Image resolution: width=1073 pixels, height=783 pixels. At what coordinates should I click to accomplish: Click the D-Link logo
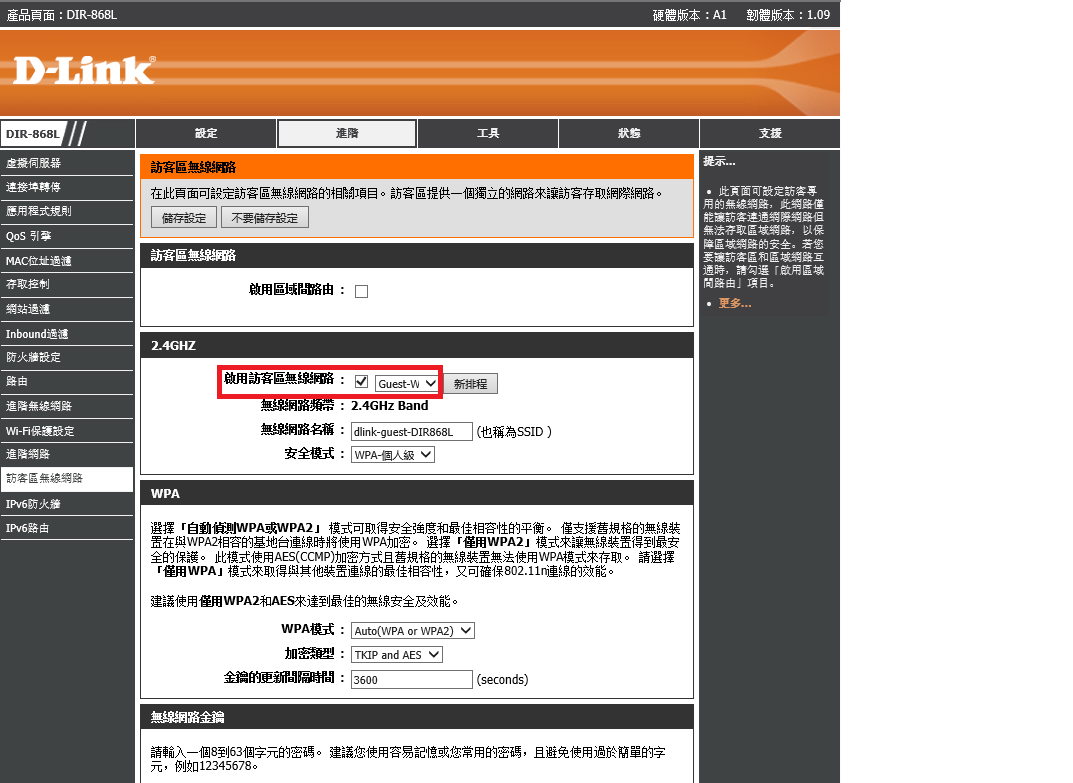(x=84, y=70)
